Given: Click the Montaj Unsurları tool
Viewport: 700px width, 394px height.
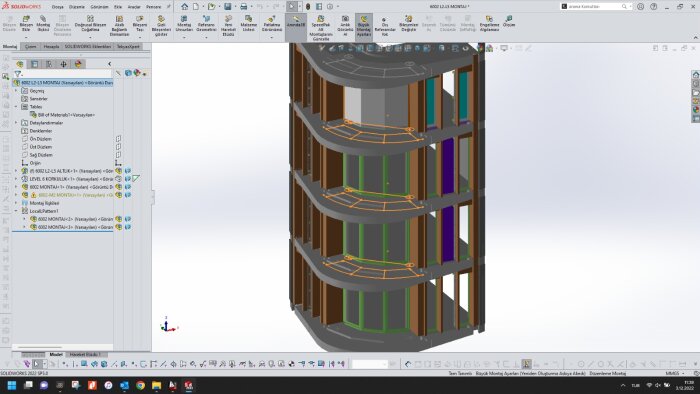Looking at the screenshot, I should pyautogui.click(x=184, y=24).
